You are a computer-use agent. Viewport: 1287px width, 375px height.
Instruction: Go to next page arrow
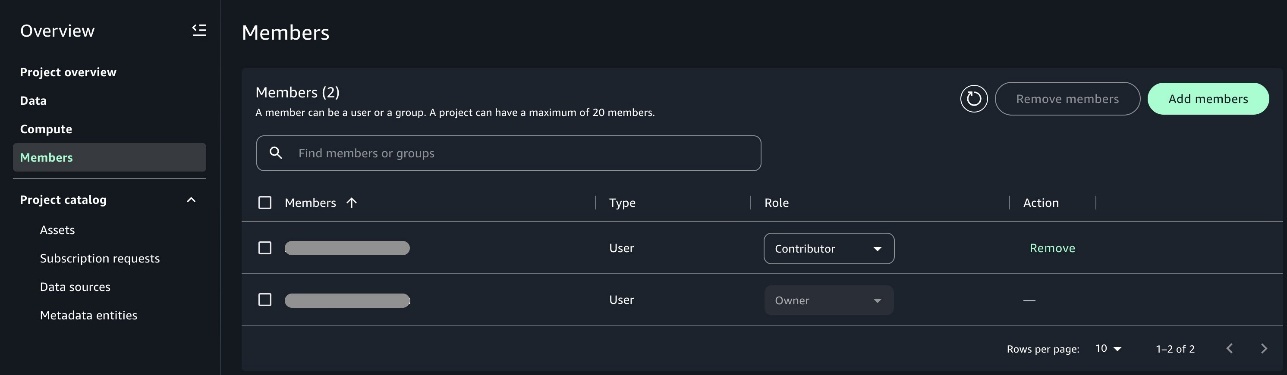(x=1264, y=349)
